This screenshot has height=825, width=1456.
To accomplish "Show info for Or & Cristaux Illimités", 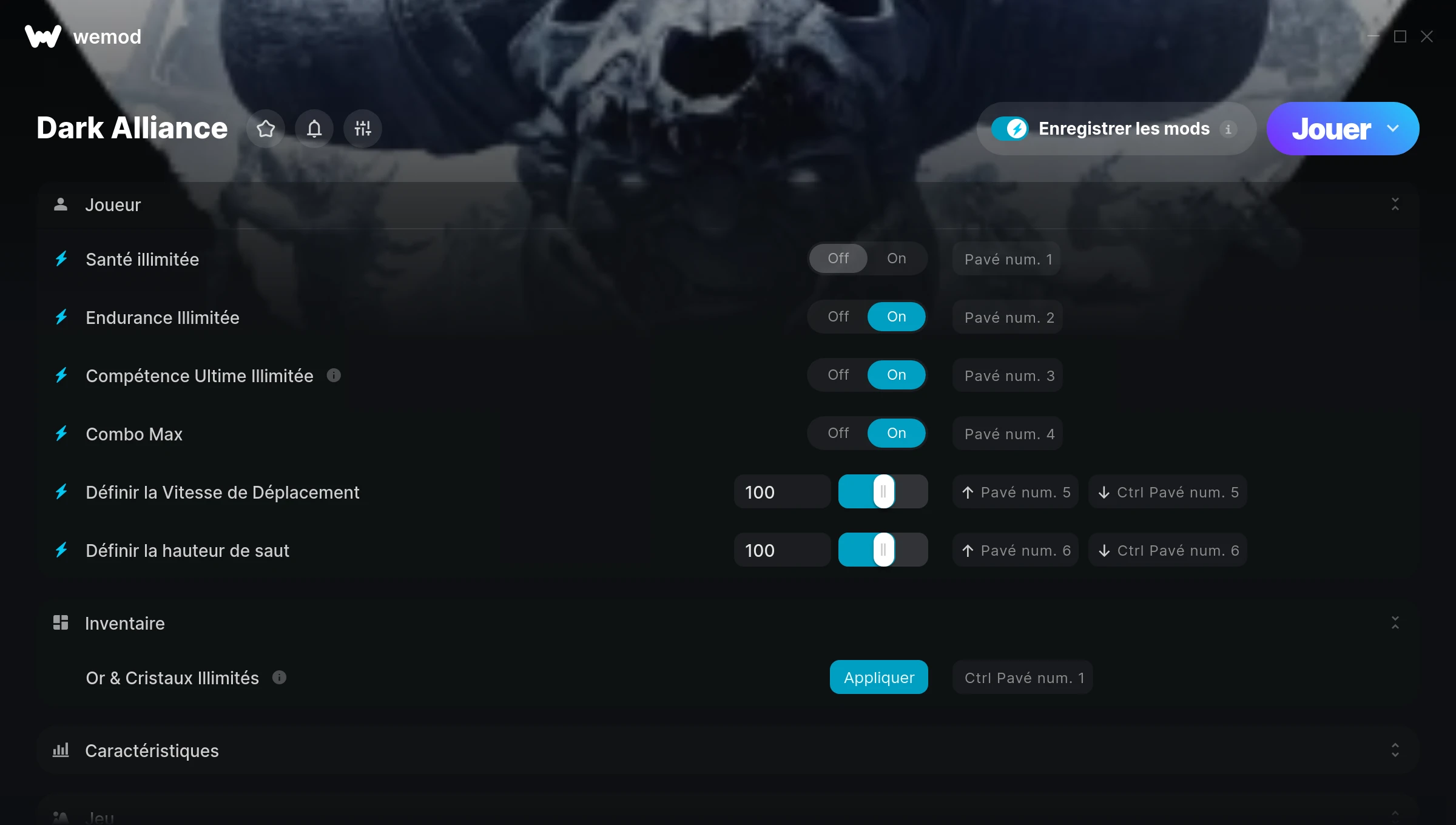I will [279, 678].
